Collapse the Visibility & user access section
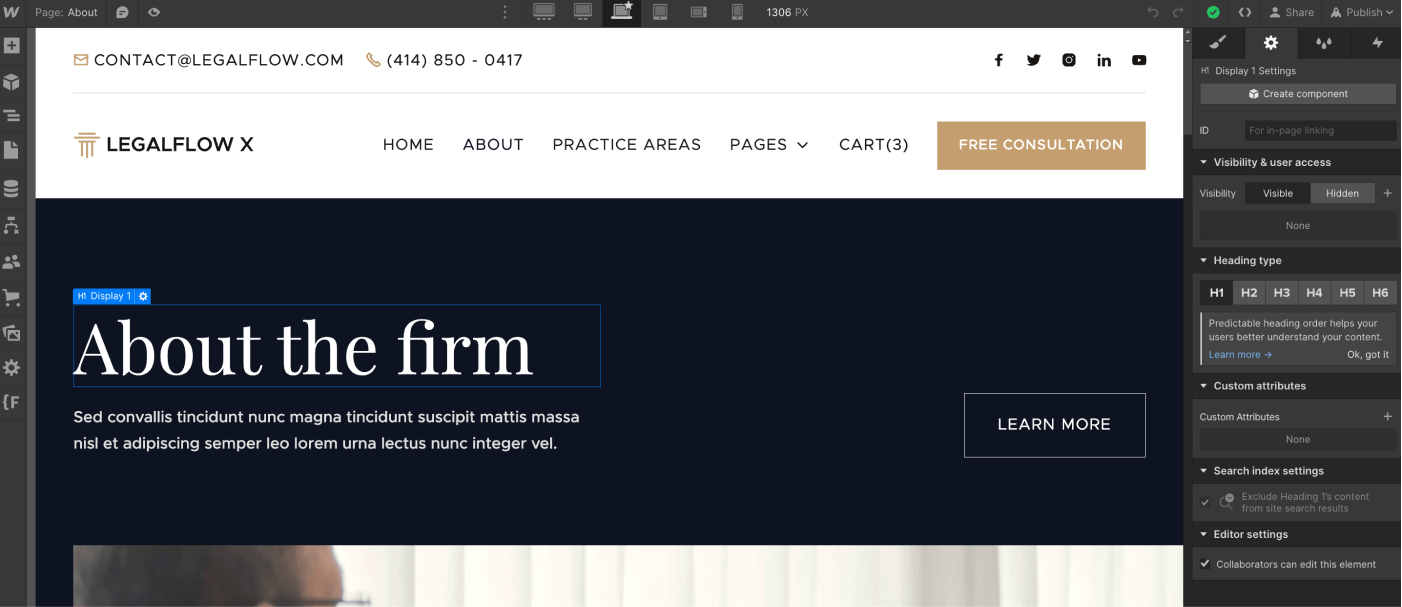The width and height of the screenshot is (1402, 607). pyautogui.click(x=1203, y=162)
